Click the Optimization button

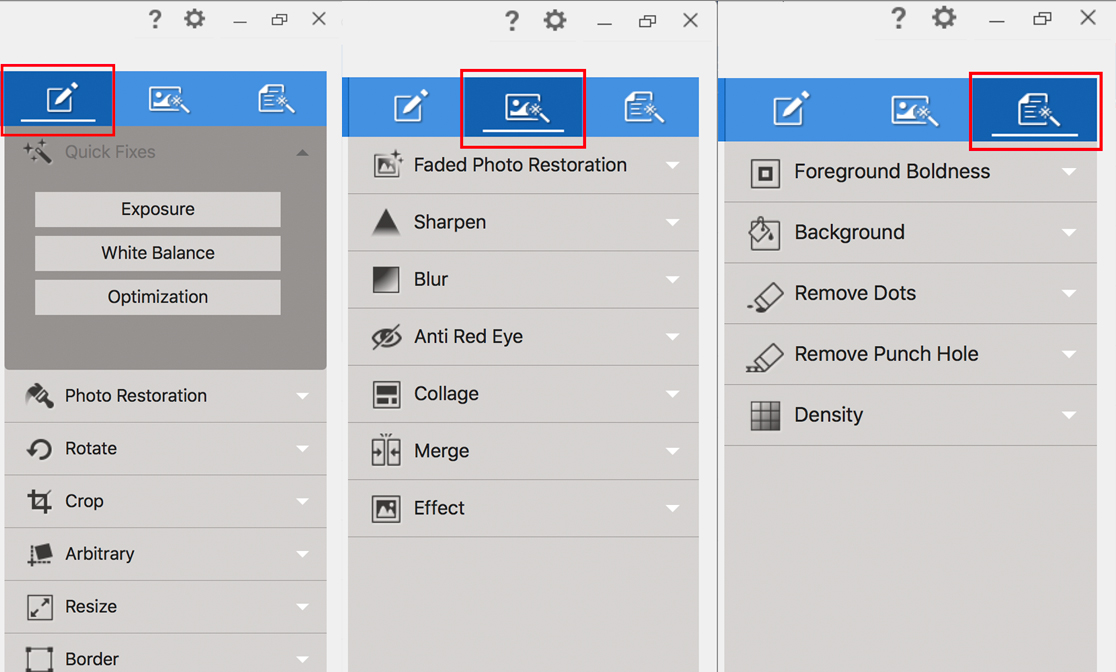tap(158, 297)
